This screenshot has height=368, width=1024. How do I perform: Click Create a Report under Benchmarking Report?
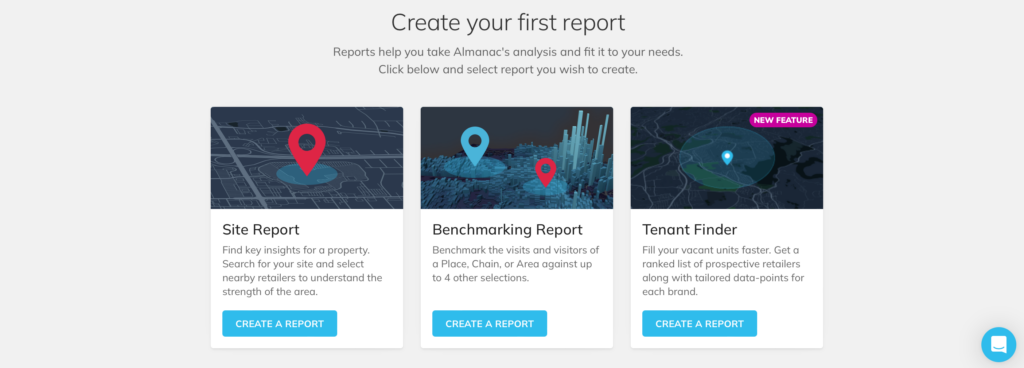(490, 324)
